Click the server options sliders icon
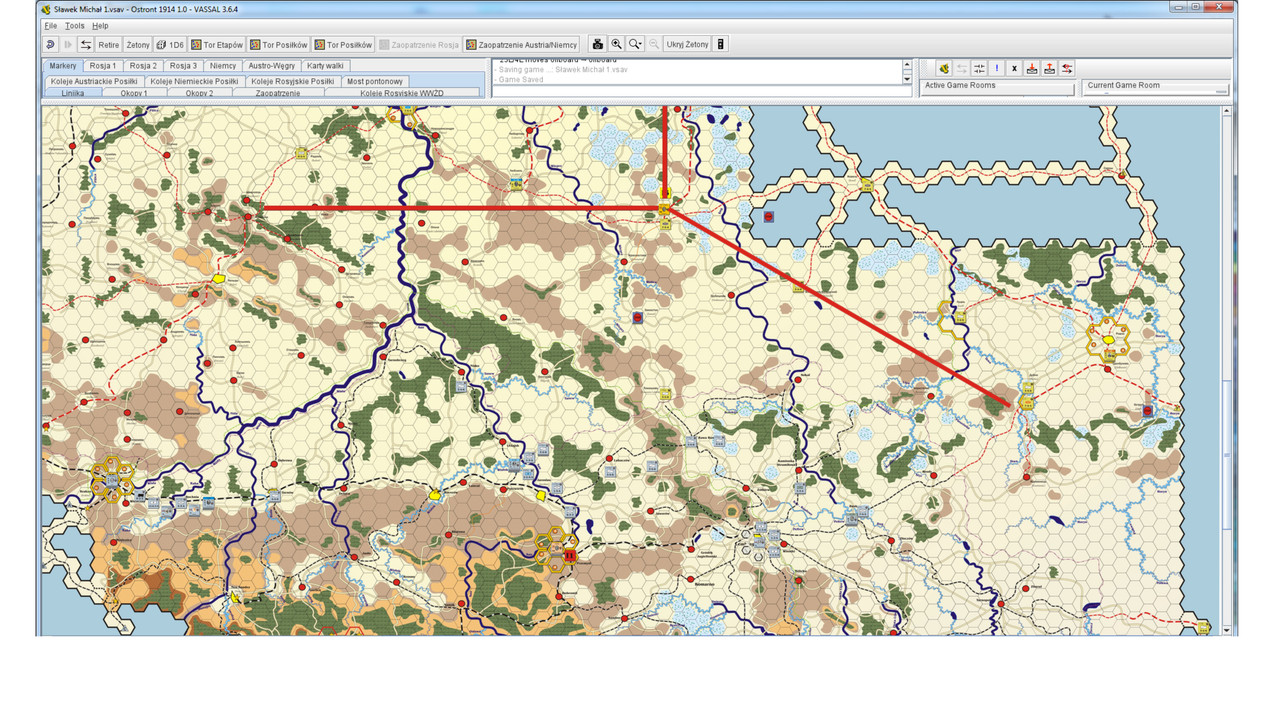Viewport: 1280px width, 705px height. 979,68
